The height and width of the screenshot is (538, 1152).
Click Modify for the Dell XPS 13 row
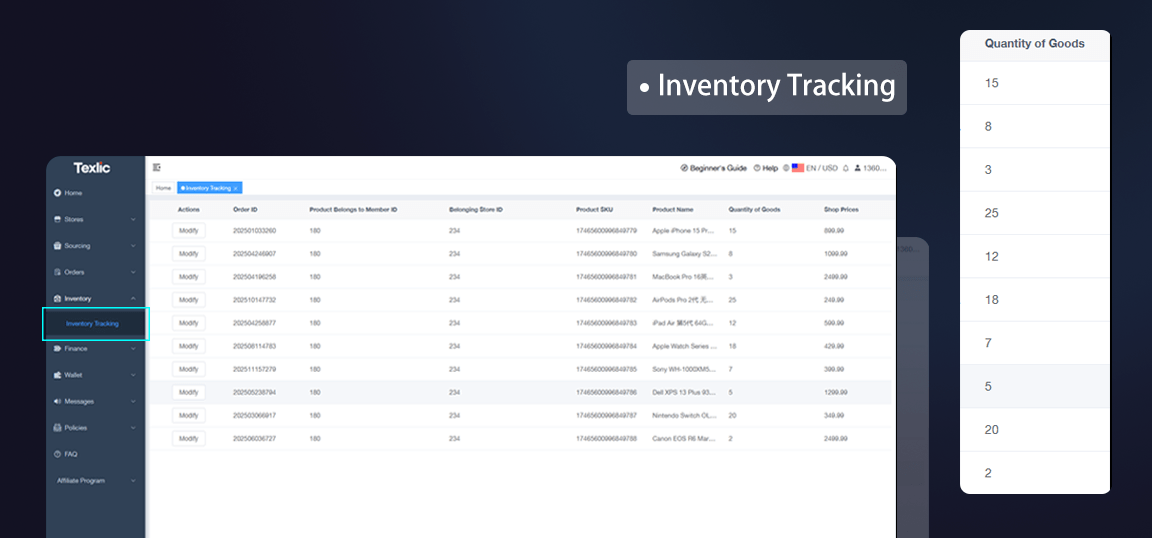(188, 392)
